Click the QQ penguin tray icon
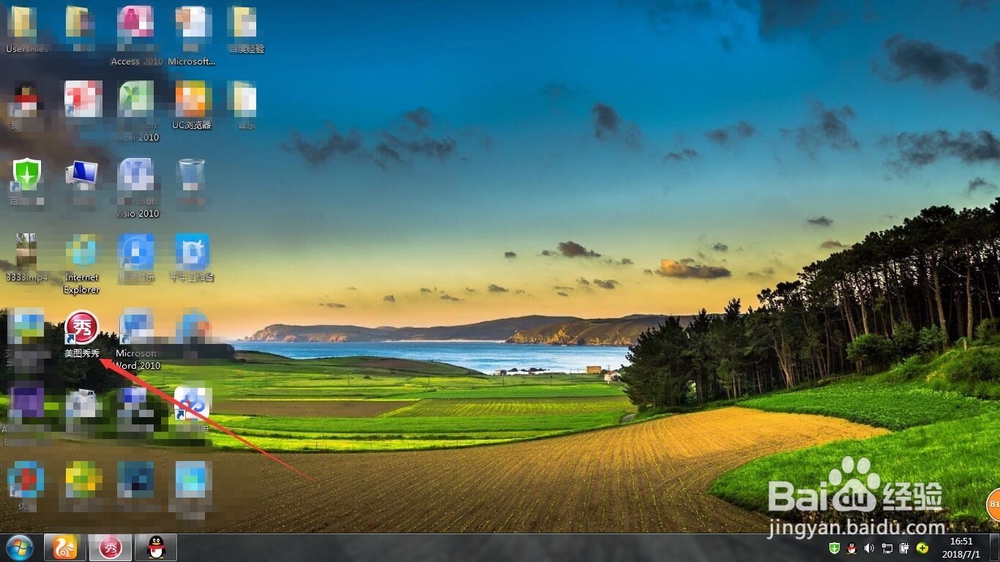 [851, 548]
